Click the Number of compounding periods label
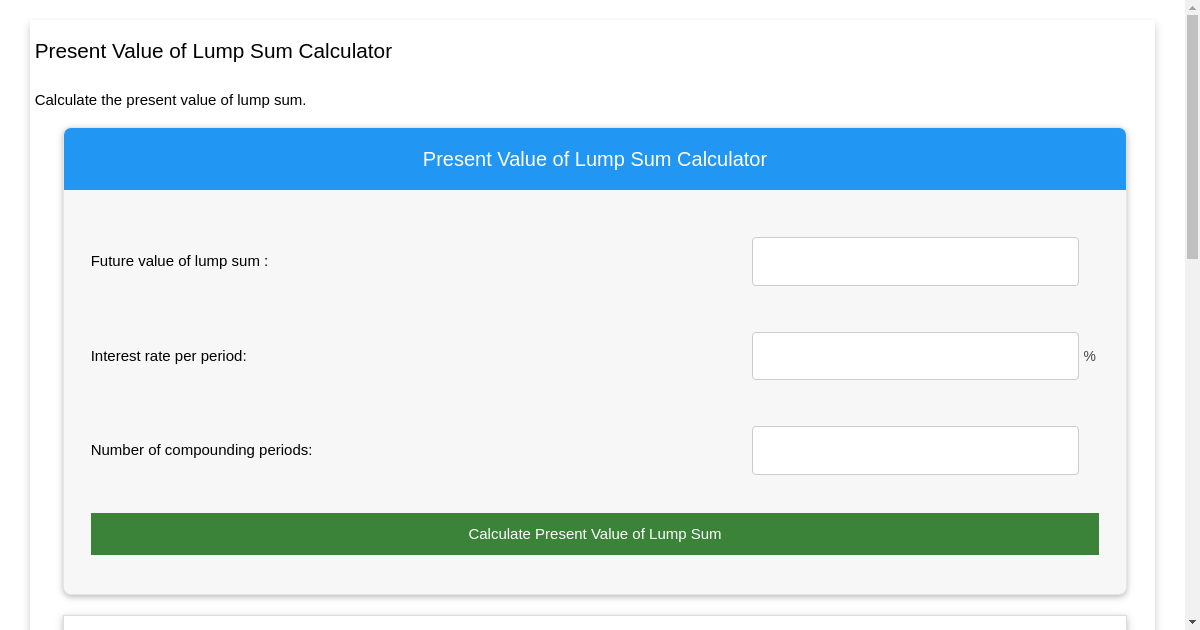1200x630 pixels. [x=201, y=450]
